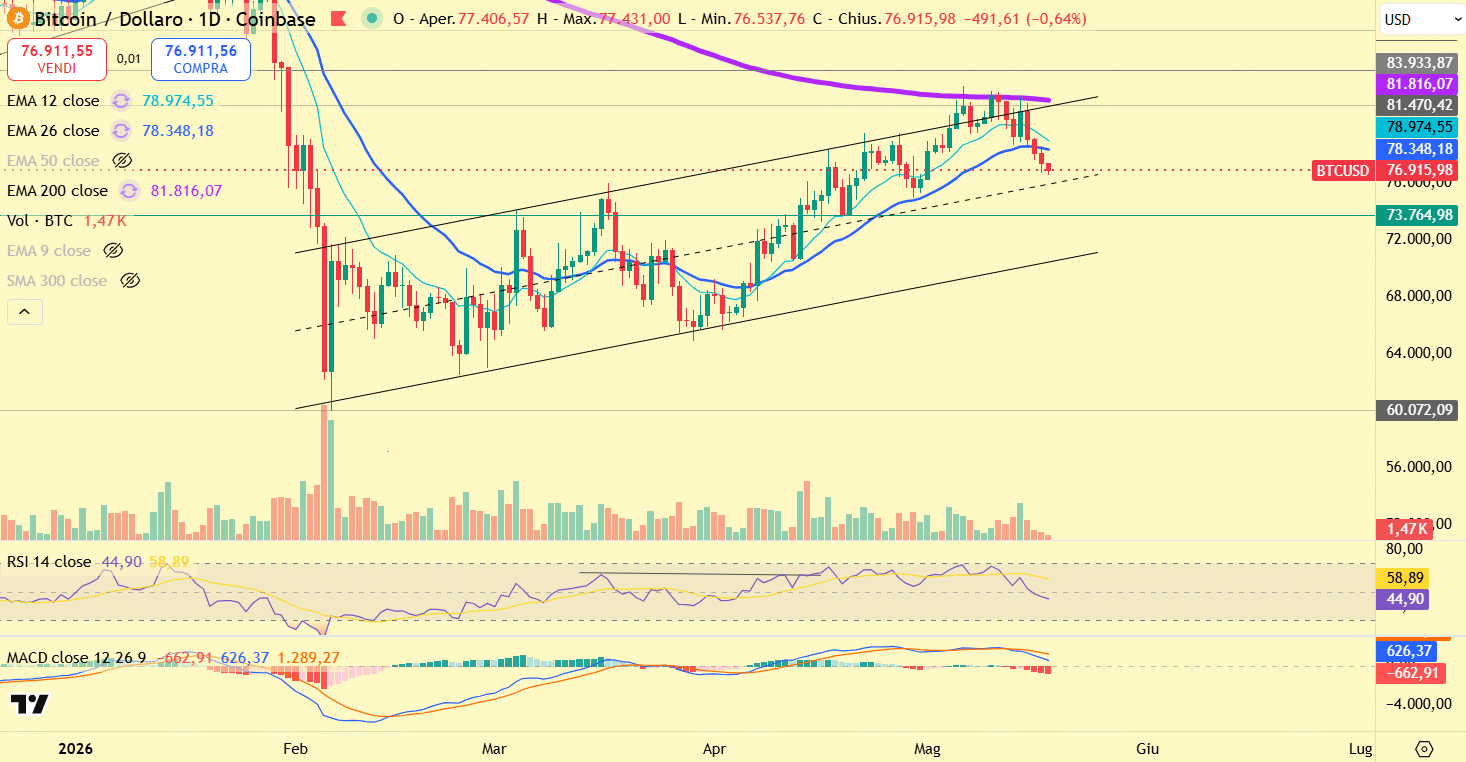Select the EMA 200 close legend label
Image resolution: width=1466 pixels, height=762 pixels.
tap(57, 191)
